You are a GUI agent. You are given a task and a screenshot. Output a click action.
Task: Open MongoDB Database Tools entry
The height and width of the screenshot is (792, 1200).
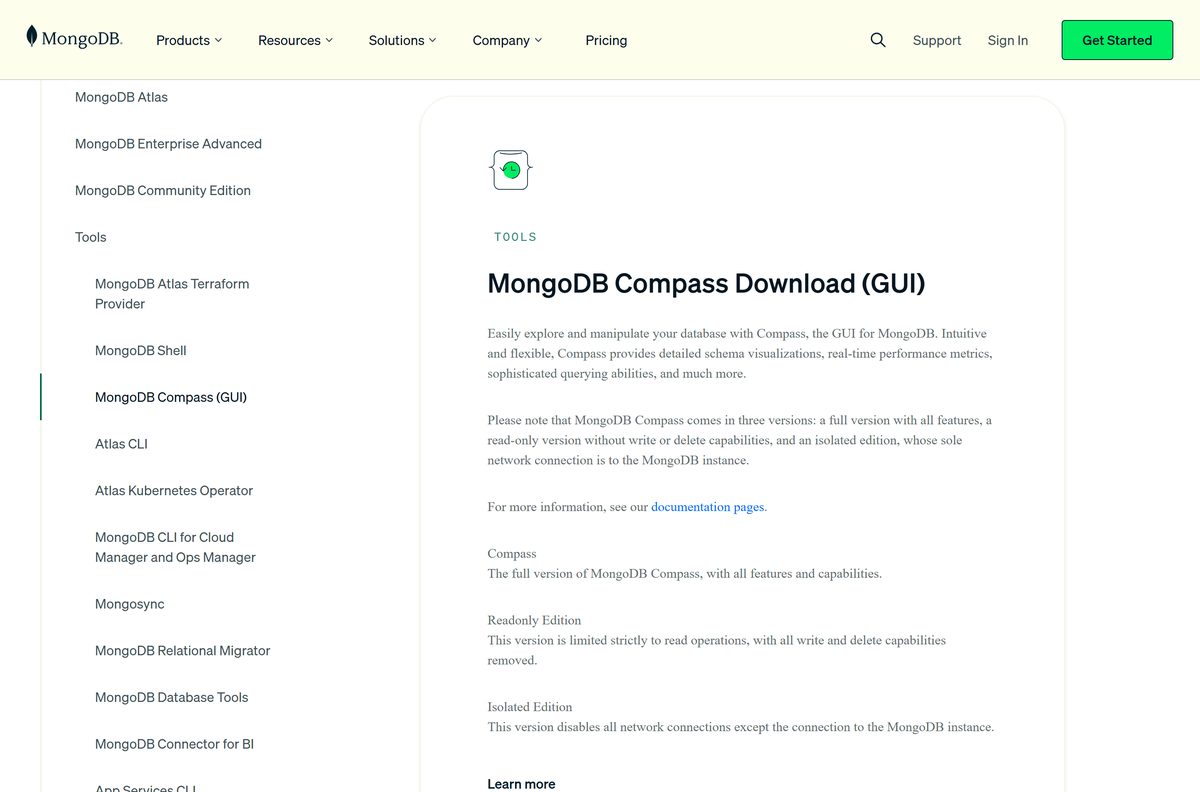[171, 697]
